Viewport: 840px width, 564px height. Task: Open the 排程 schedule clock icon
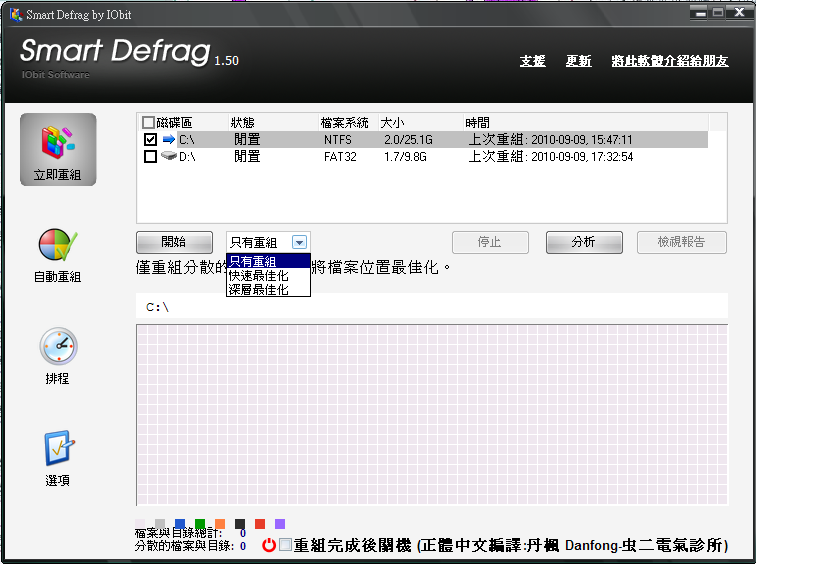[58, 347]
